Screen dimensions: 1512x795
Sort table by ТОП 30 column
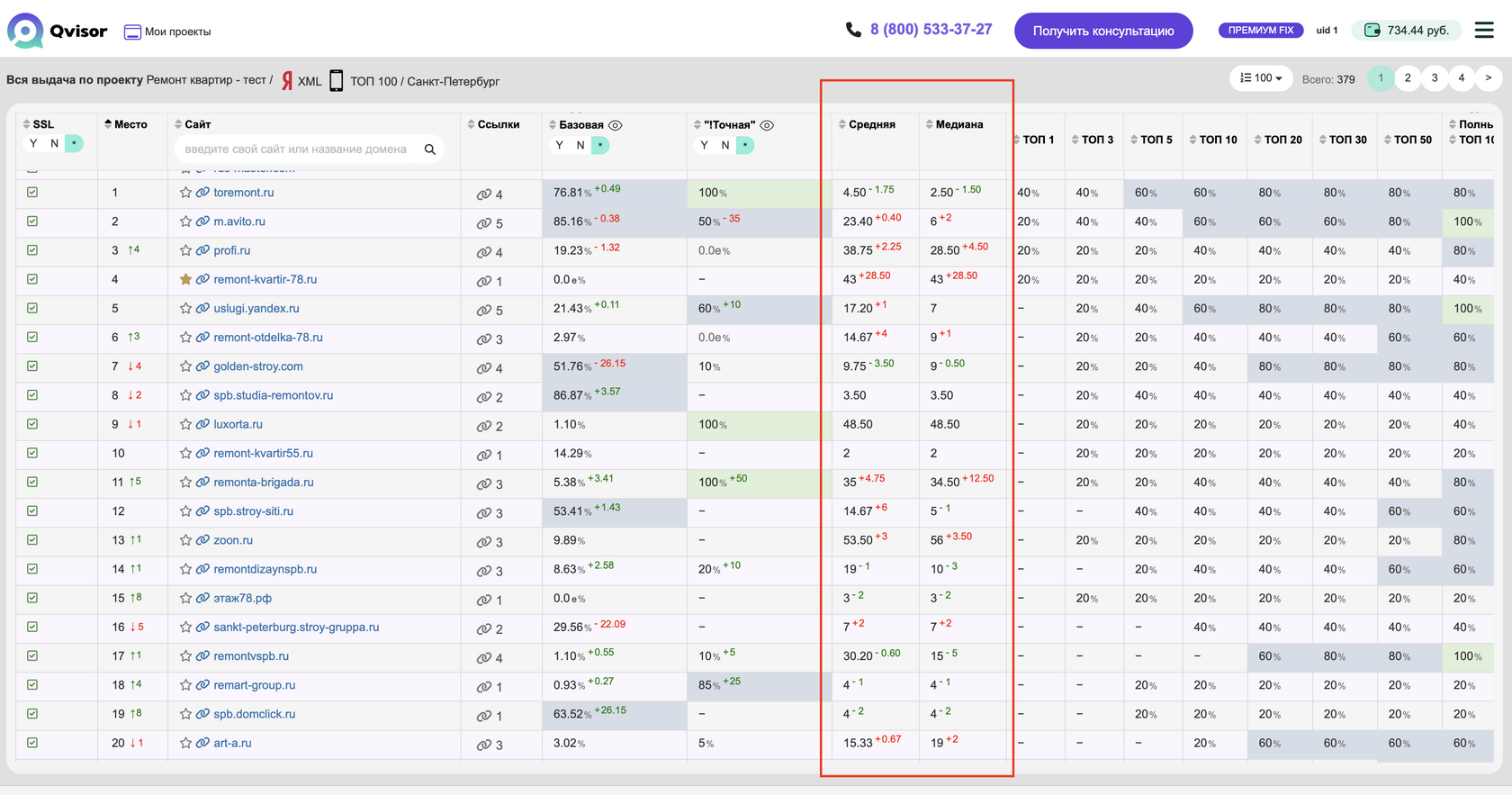[1343, 140]
